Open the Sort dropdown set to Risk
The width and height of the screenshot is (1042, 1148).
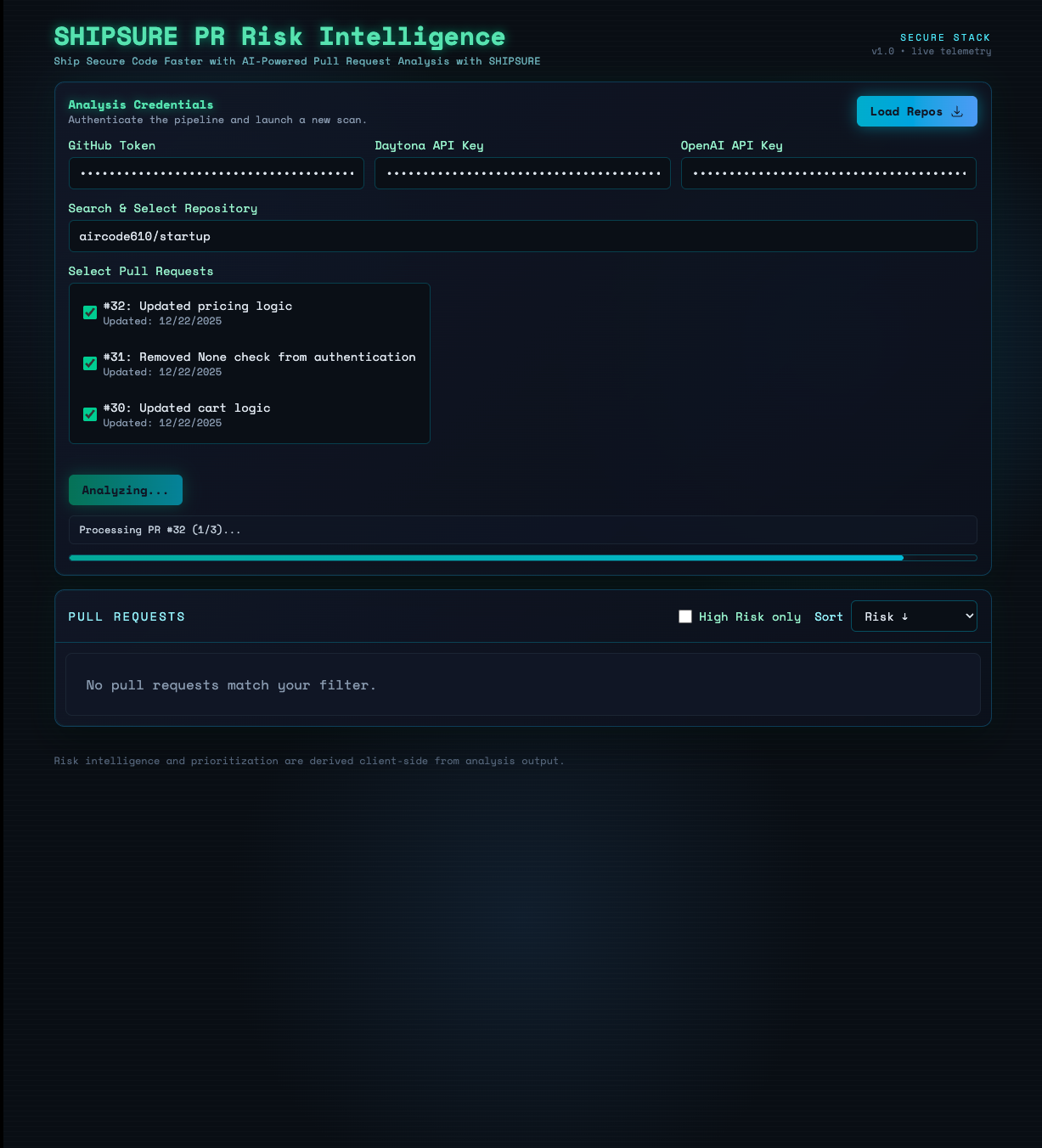914,616
